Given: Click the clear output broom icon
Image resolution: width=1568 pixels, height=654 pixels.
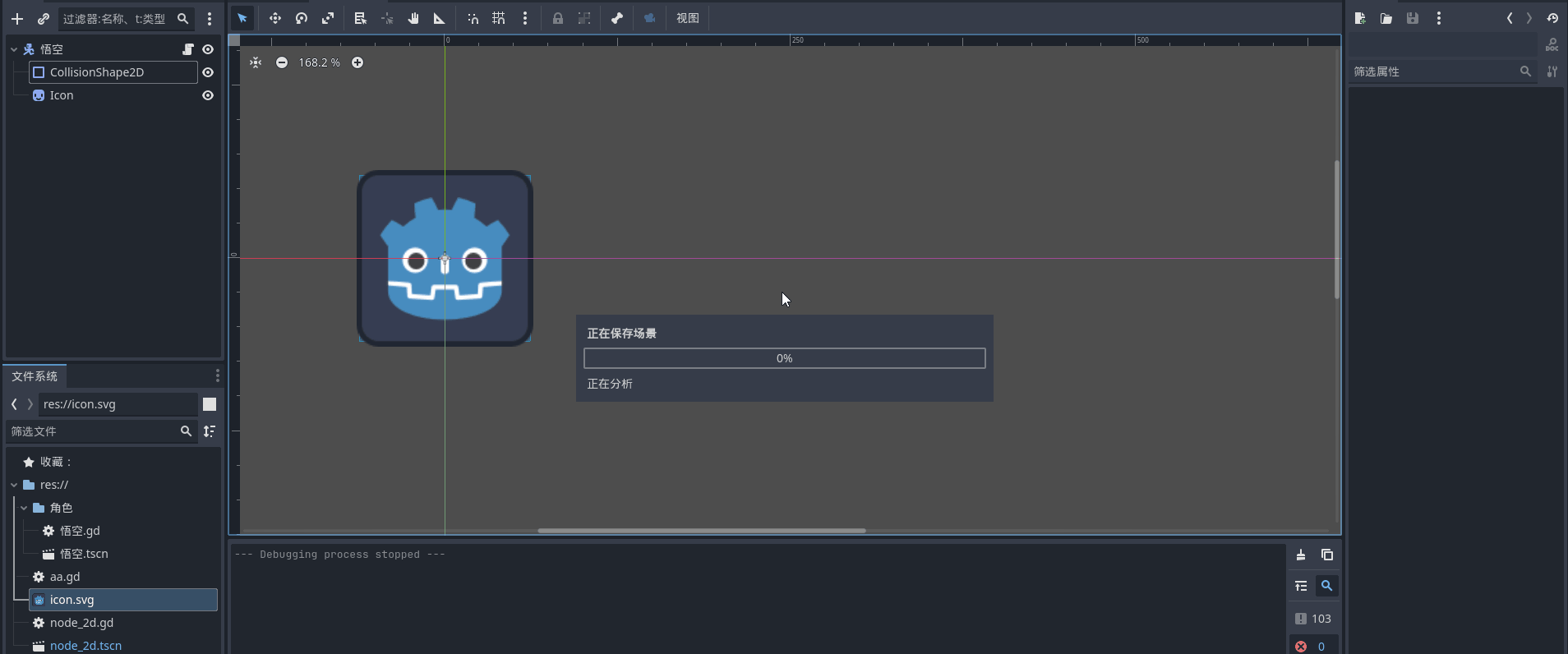Looking at the screenshot, I should click(x=1301, y=555).
